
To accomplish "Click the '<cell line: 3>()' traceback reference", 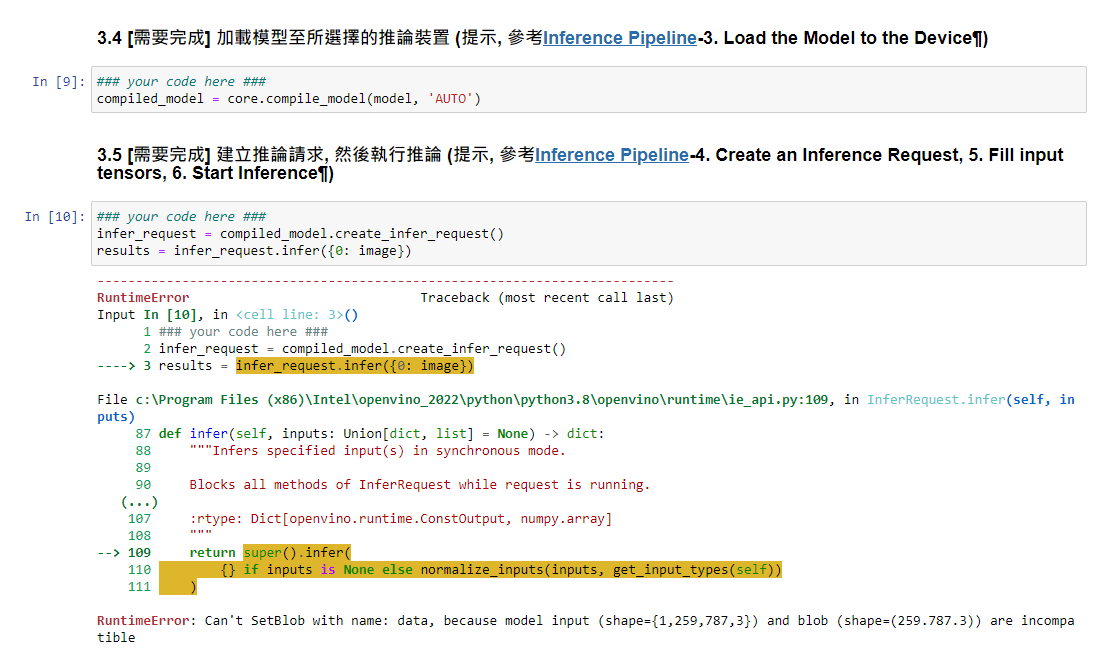I will pos(297,315).
